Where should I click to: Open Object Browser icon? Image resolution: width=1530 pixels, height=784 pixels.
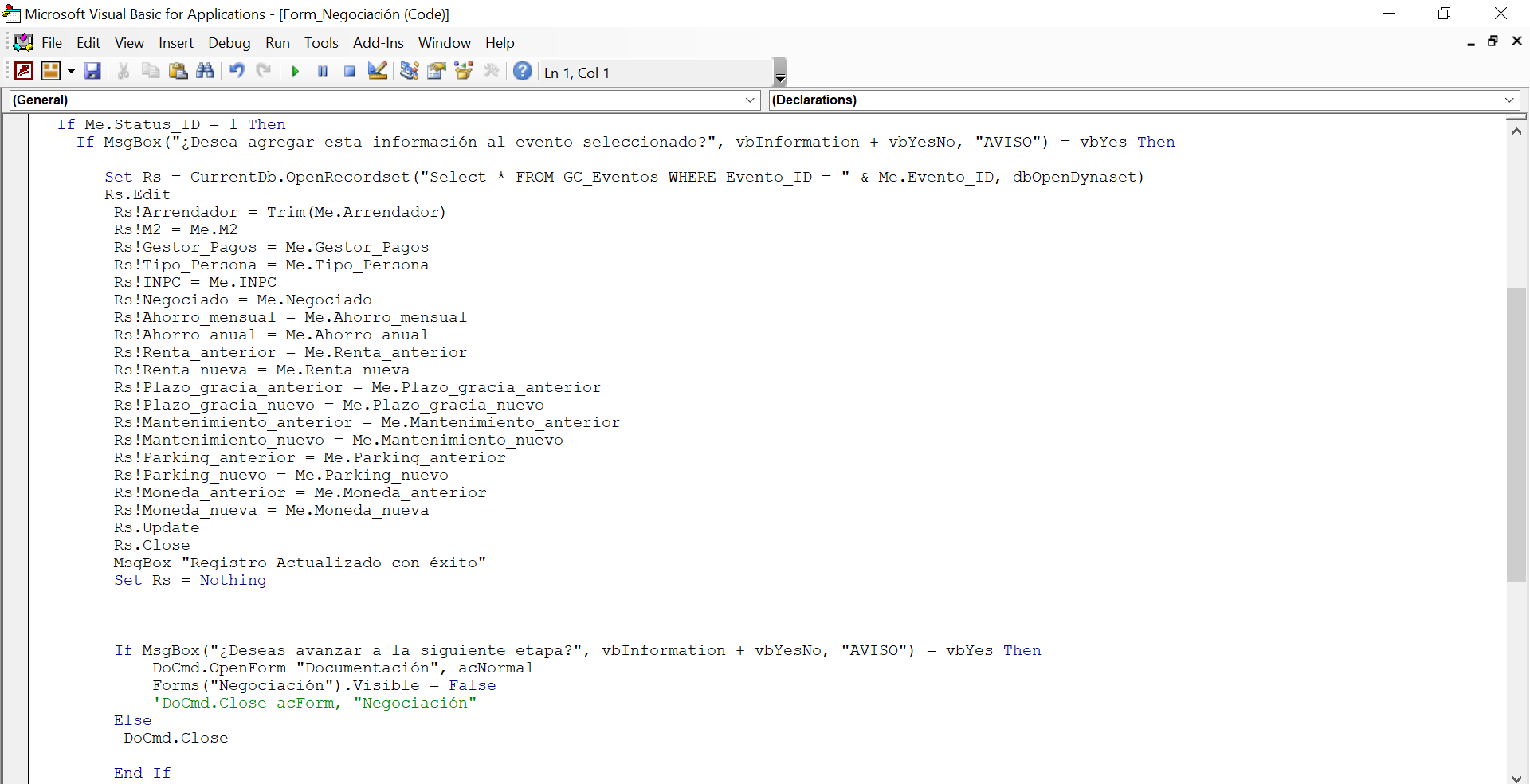[x=464, y=72]
